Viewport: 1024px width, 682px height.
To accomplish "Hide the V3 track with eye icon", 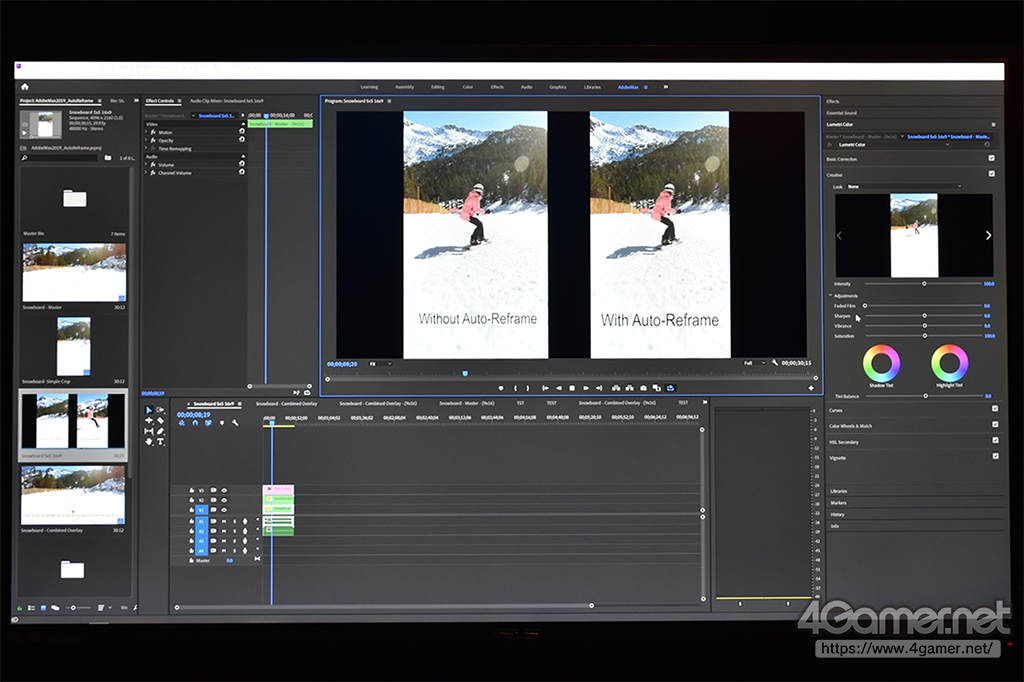I will pos(224,490).
